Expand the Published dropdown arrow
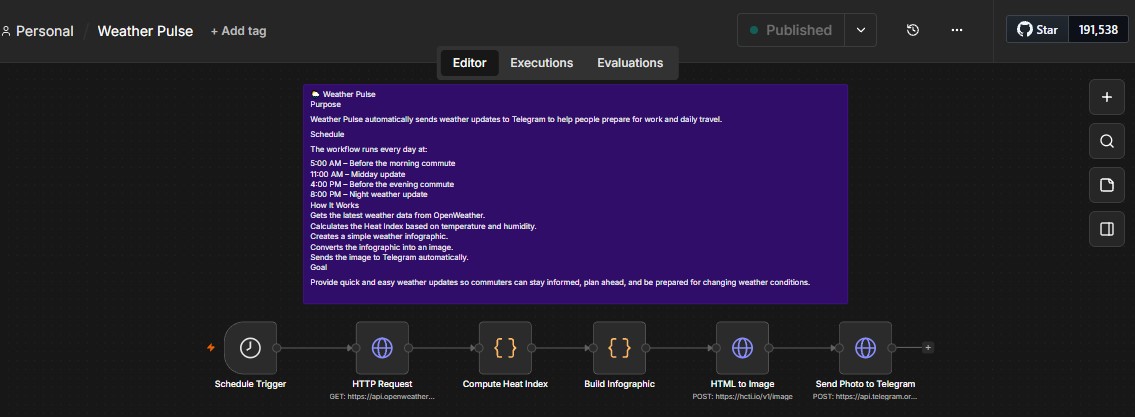1135x417 pixels. [x=861, y=30]
